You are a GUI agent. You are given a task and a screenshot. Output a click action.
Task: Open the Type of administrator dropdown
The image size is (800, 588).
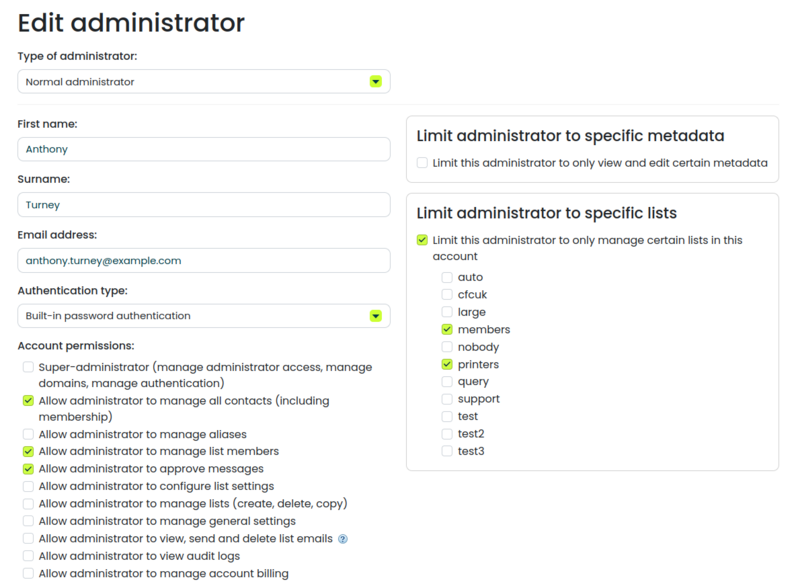pyautogui.click(x=200, y=81)
